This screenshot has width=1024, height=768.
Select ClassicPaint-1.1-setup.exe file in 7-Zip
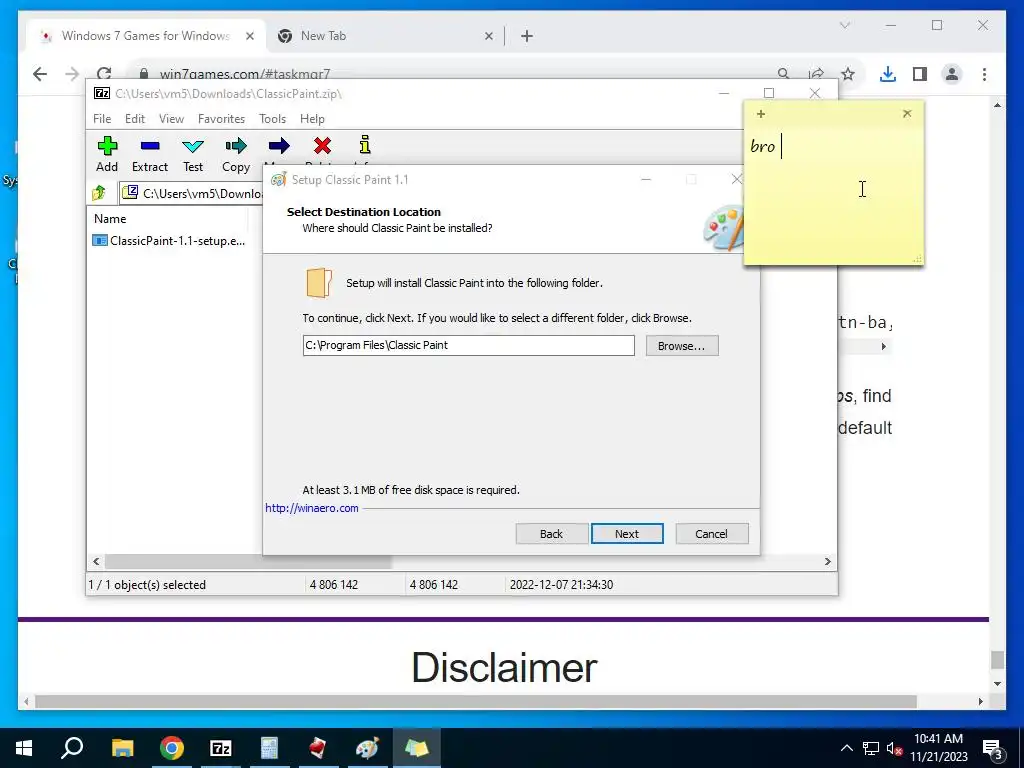[x=169, y=240]
